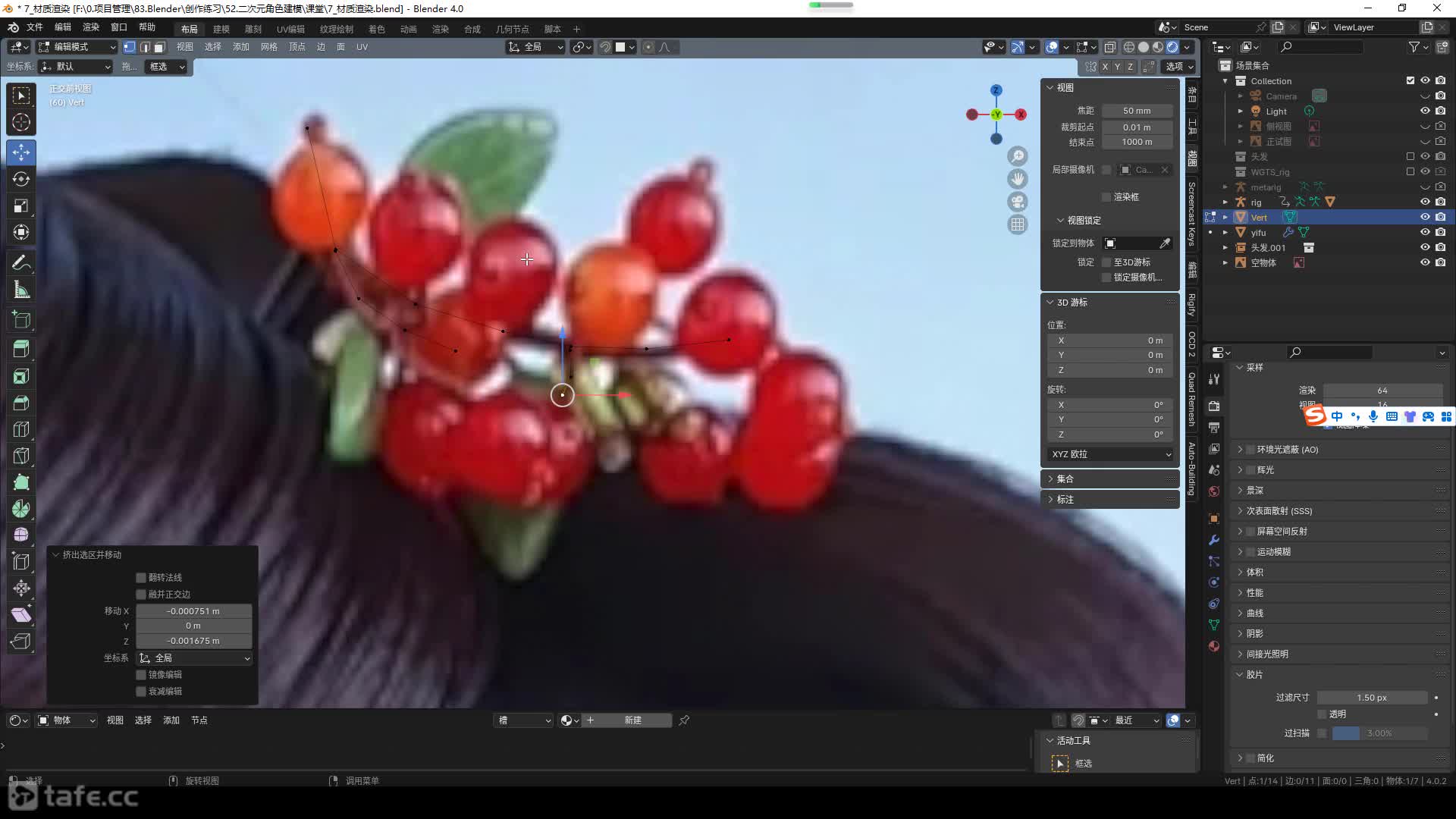Switch to the Sculpting workspace tab
The height and width of the screenshot is (819, 1456).
(253, 29)
